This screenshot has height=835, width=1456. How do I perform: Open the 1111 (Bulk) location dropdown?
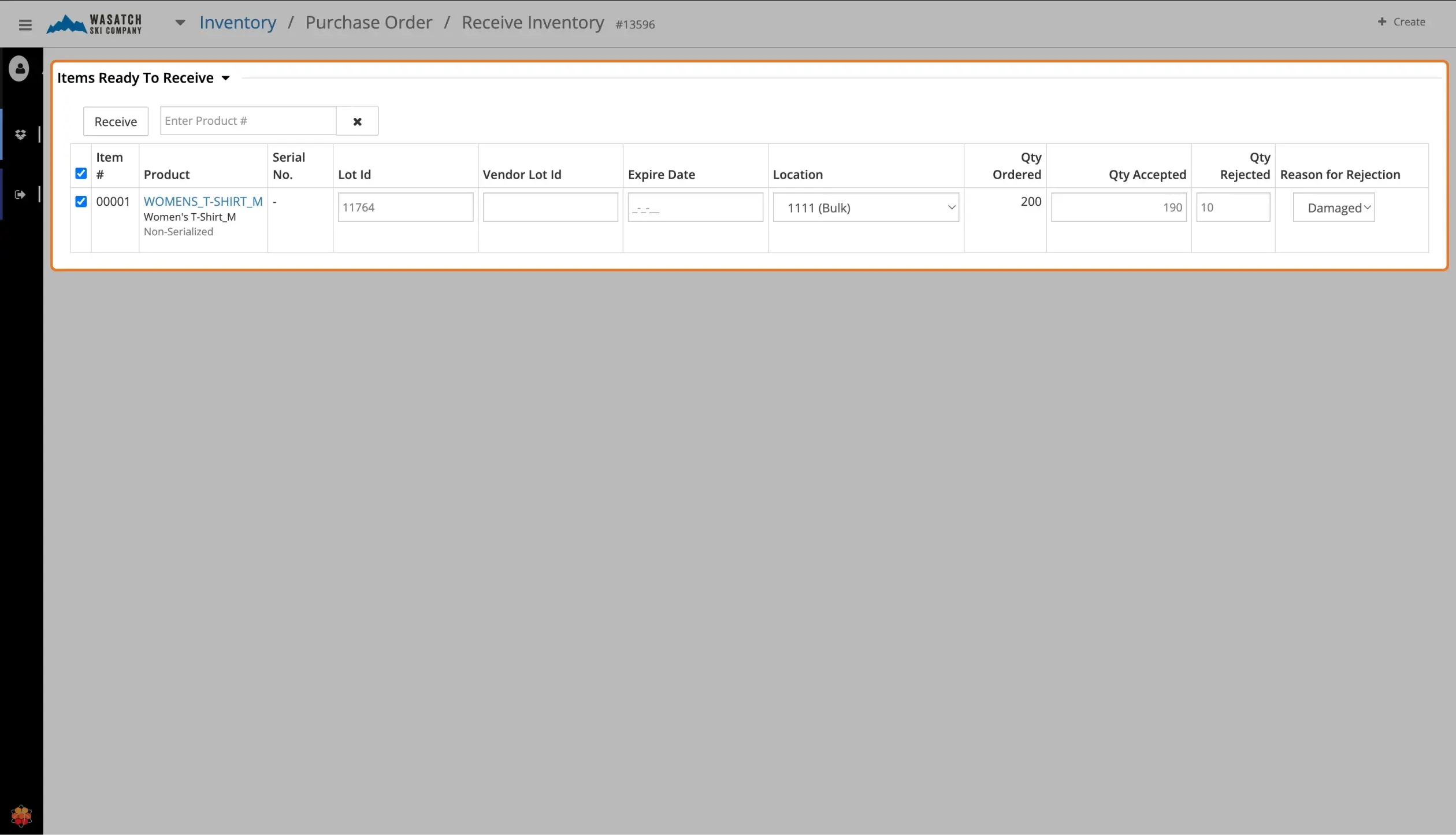(866, 207)
